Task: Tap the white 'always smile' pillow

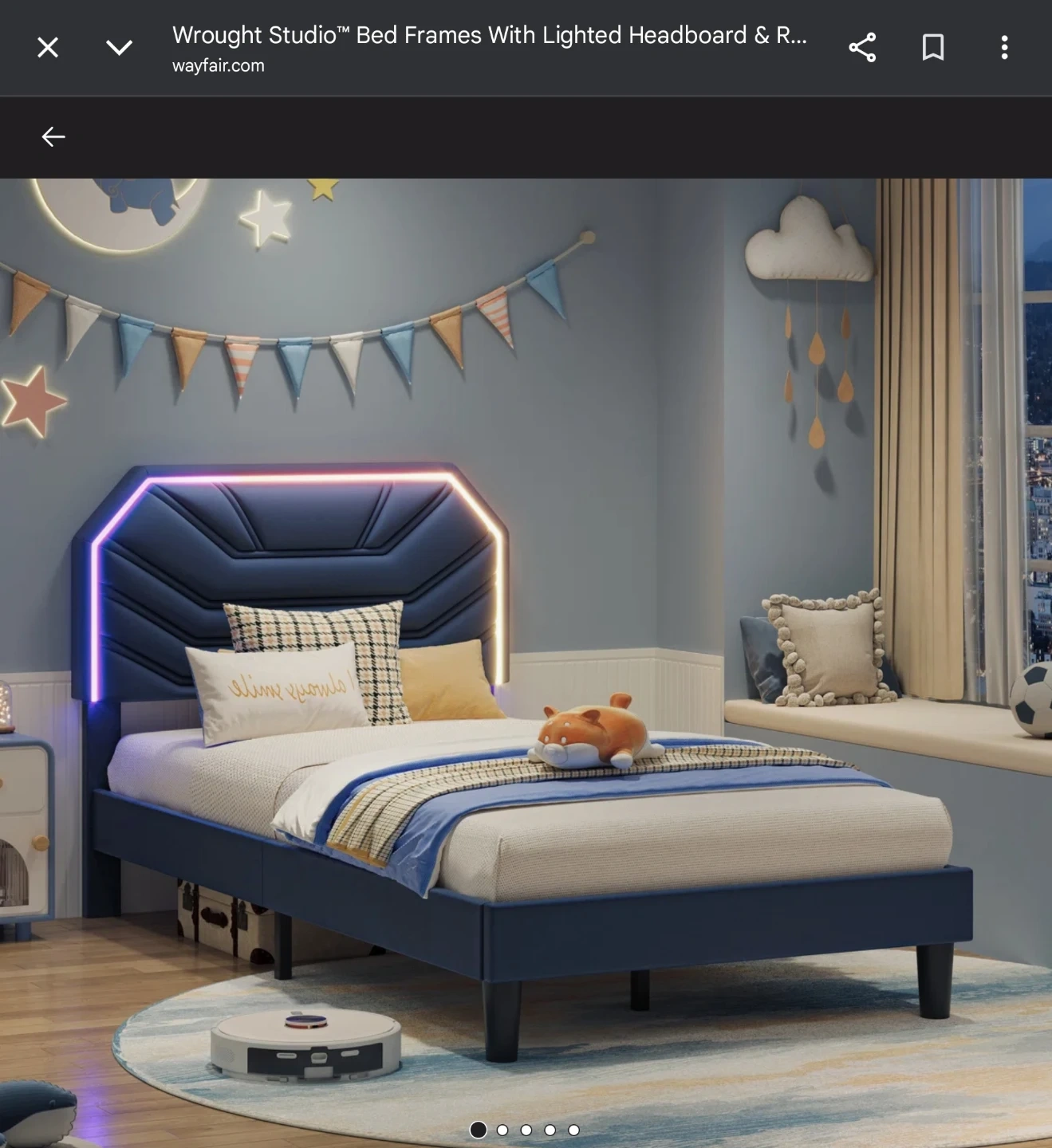Action: click(275, 690)
